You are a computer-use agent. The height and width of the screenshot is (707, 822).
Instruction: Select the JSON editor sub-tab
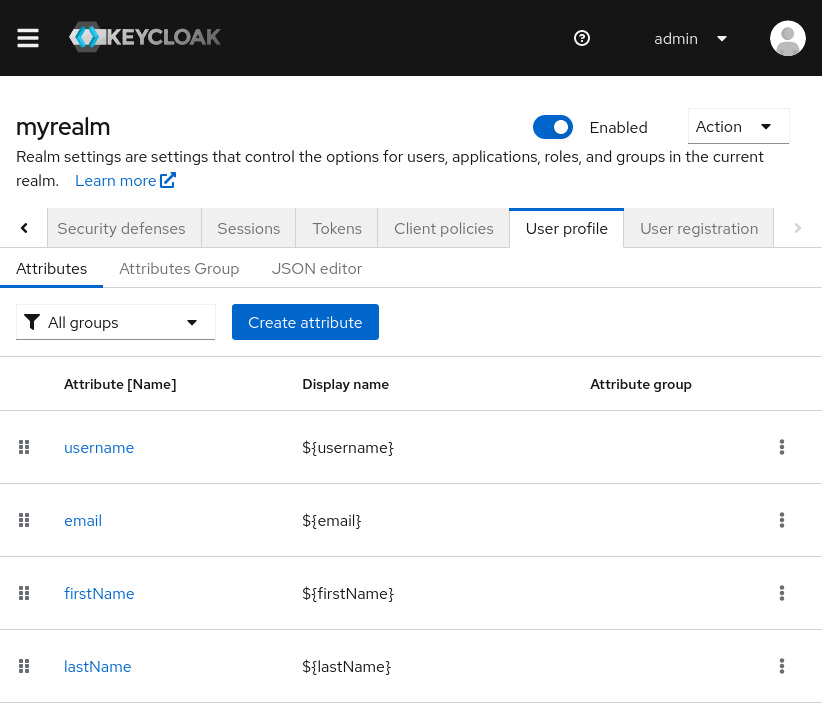click(x=316, y=268)
